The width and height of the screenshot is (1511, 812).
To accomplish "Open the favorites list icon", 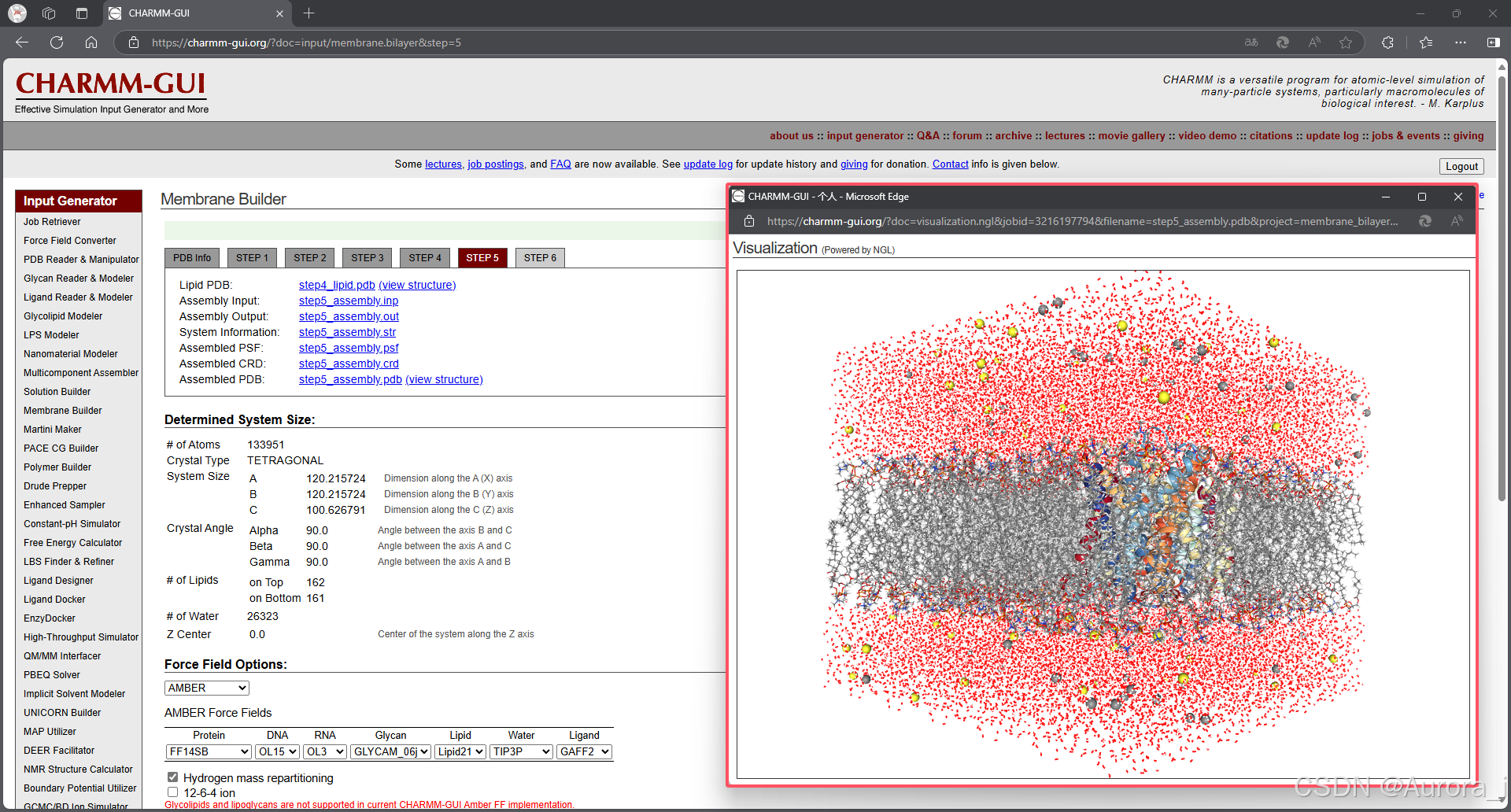I will [1426, 42].
